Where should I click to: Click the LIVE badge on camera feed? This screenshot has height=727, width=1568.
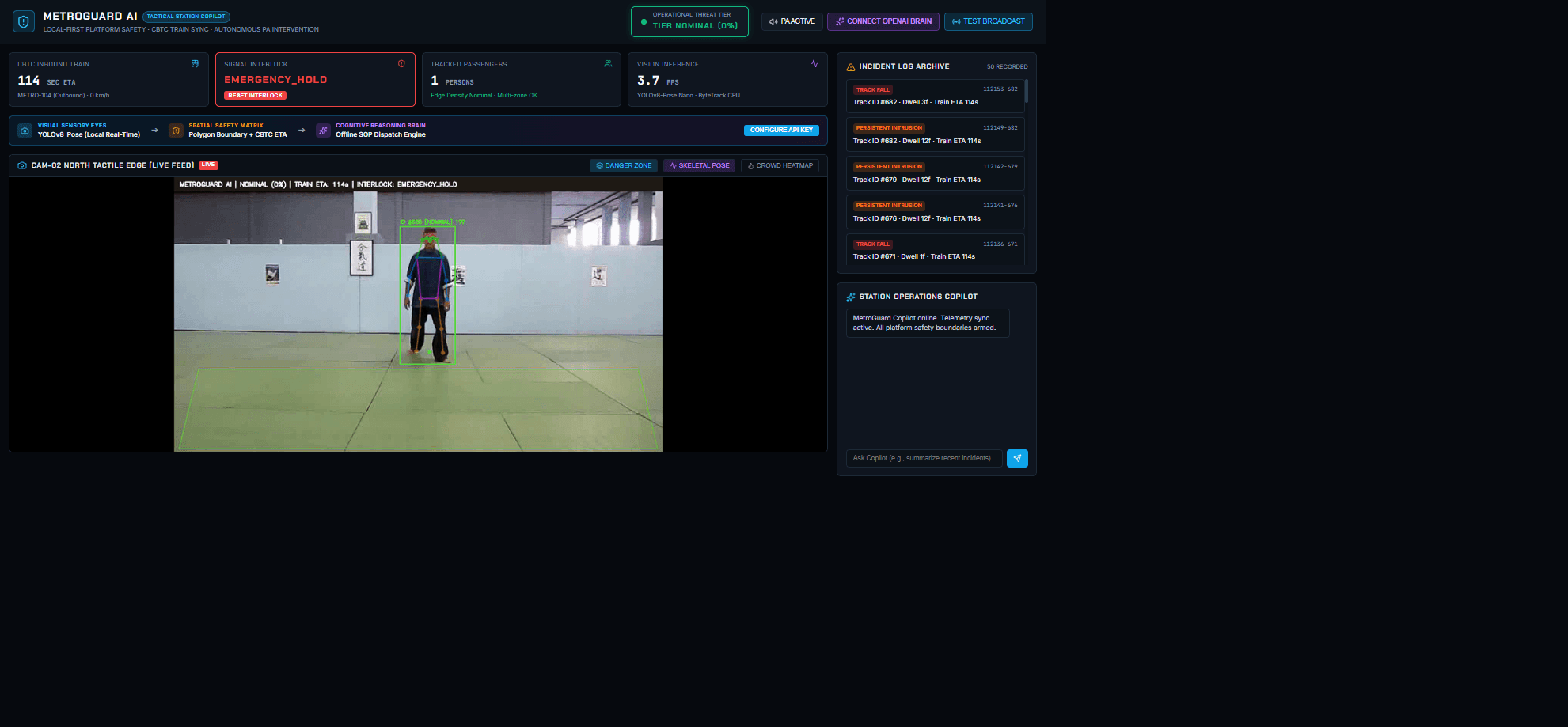pyautogui.click(x=208, y=165)
